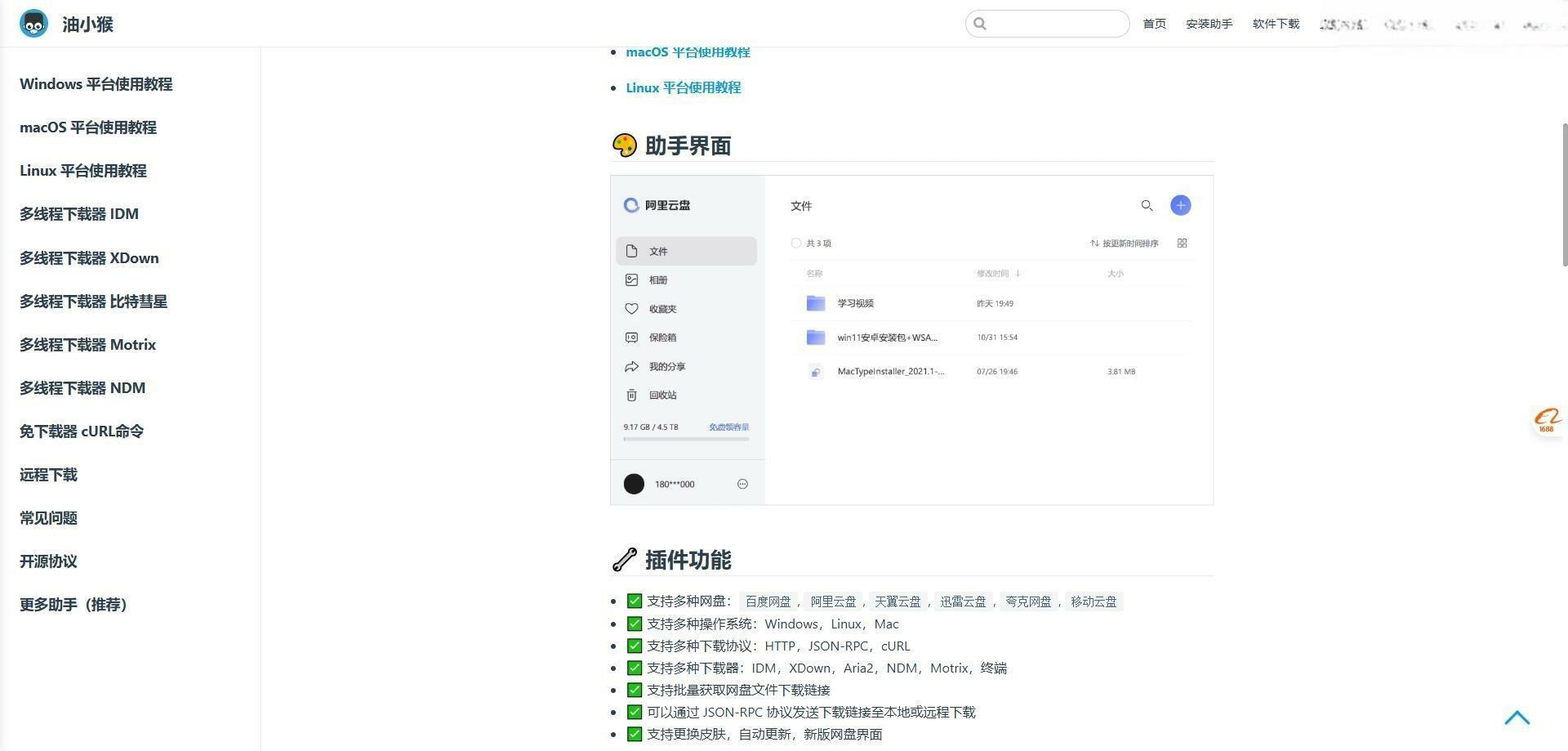
Task: Select 多线程下载器 比特彗星 sidebar entry
Action: (93, 302)
